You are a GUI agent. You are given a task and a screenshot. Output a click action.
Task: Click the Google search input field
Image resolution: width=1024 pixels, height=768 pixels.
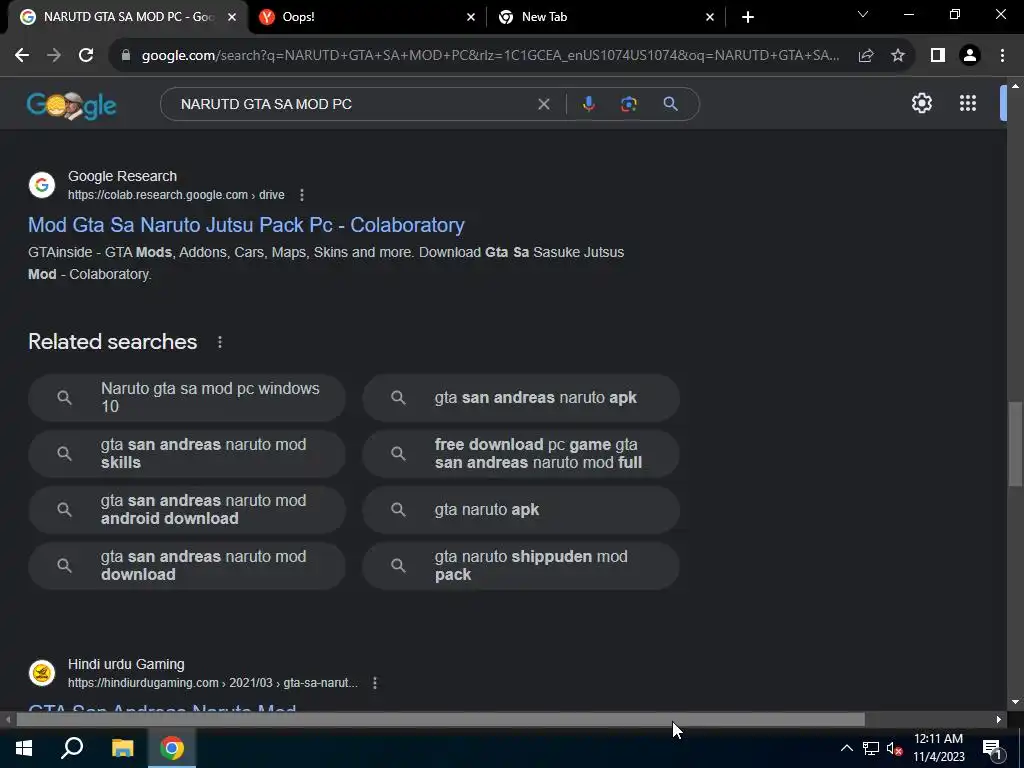[x=353, y=104]
